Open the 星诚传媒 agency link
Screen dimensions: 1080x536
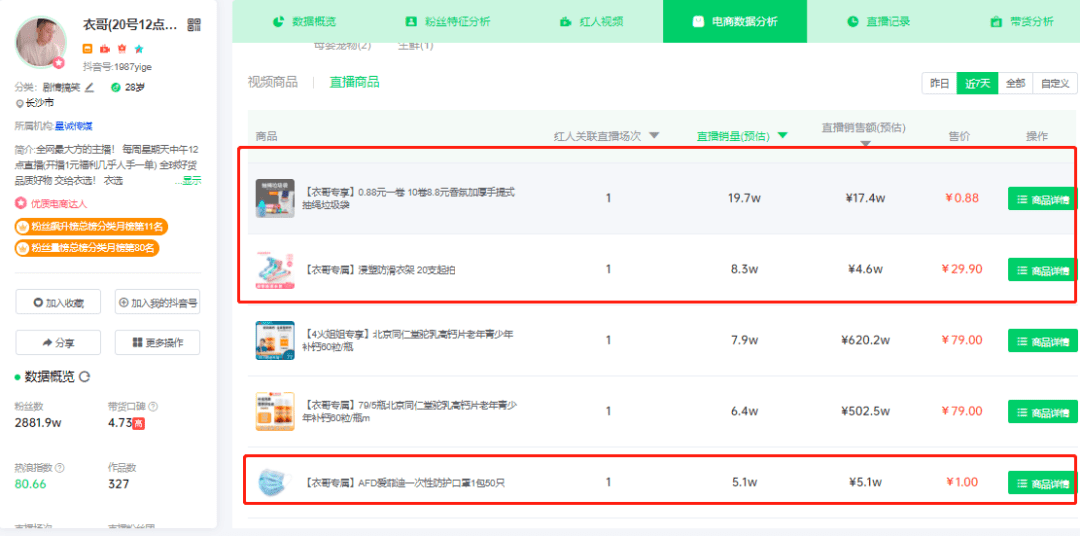tap(74, 125)
